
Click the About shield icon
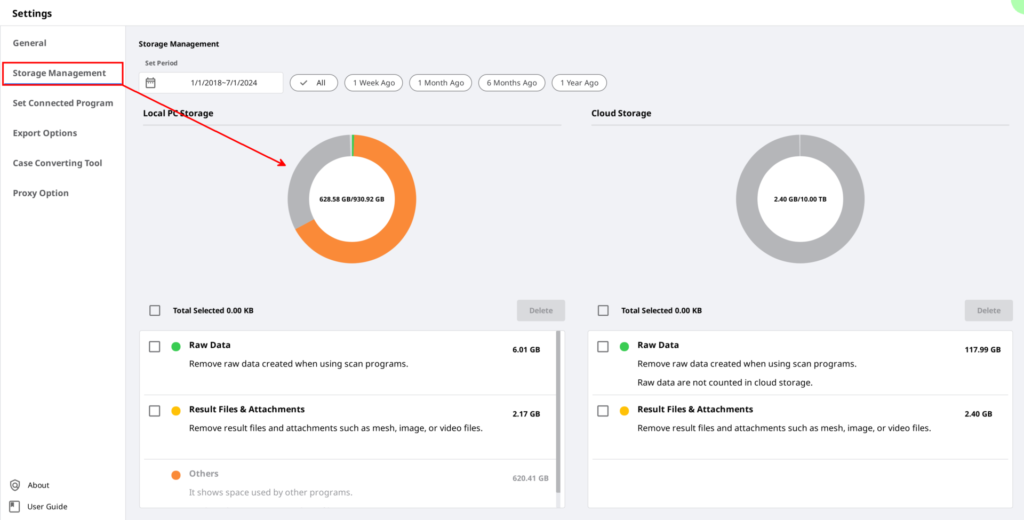(x=15, y=485)
